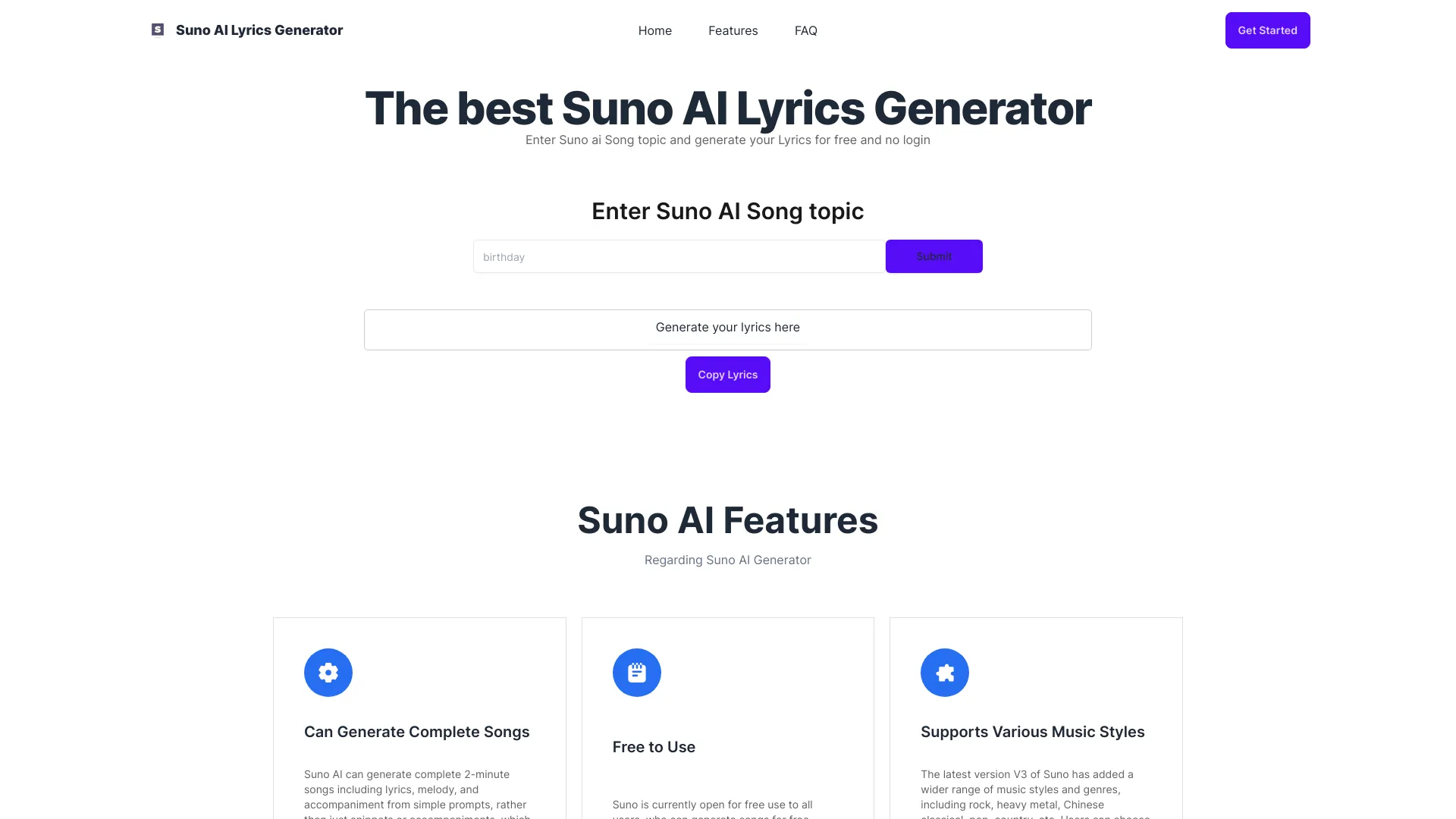Click the FAQ navigation menu item

pos(806,30)
